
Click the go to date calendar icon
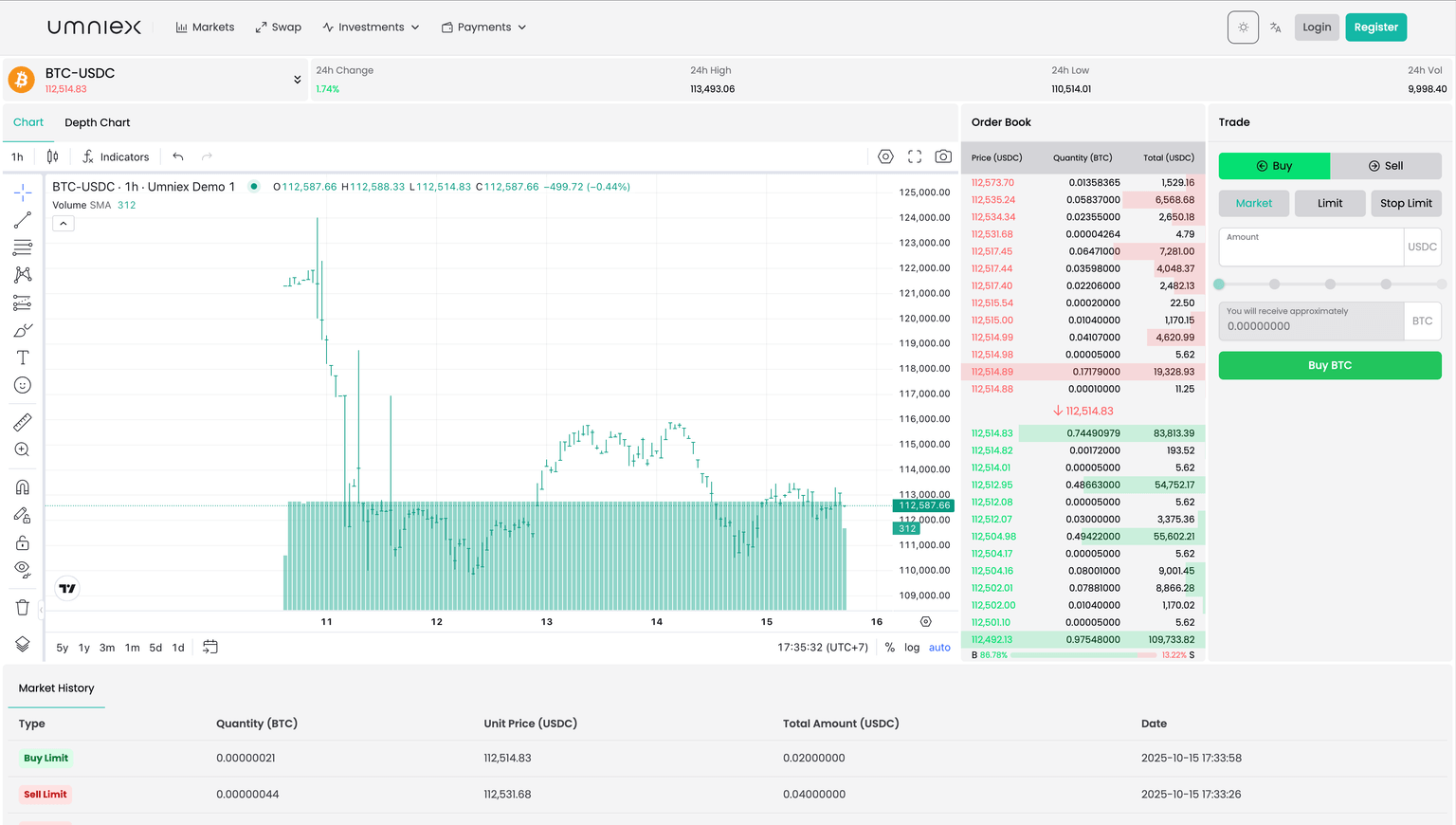point(210,647)
